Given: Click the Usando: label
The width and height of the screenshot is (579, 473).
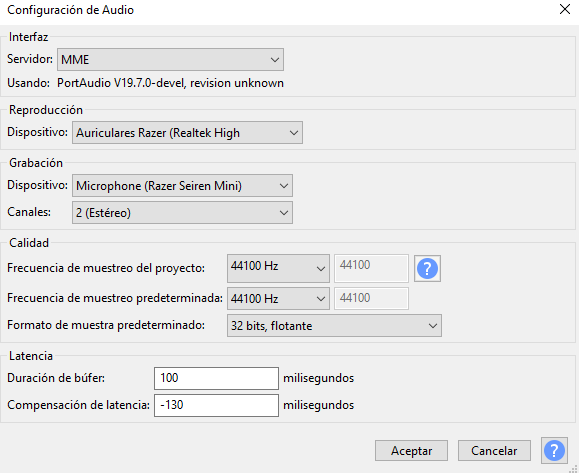Looking at the screenshot, I should pyautogui.click(x=28, y=83).
